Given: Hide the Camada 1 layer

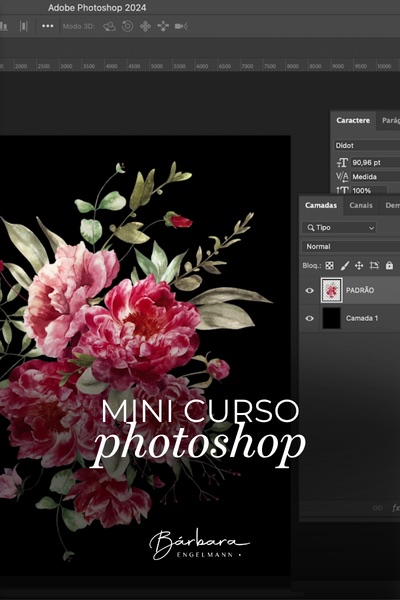Looking at the screenshot, I should pyautogui.click(x=309, y=318).
